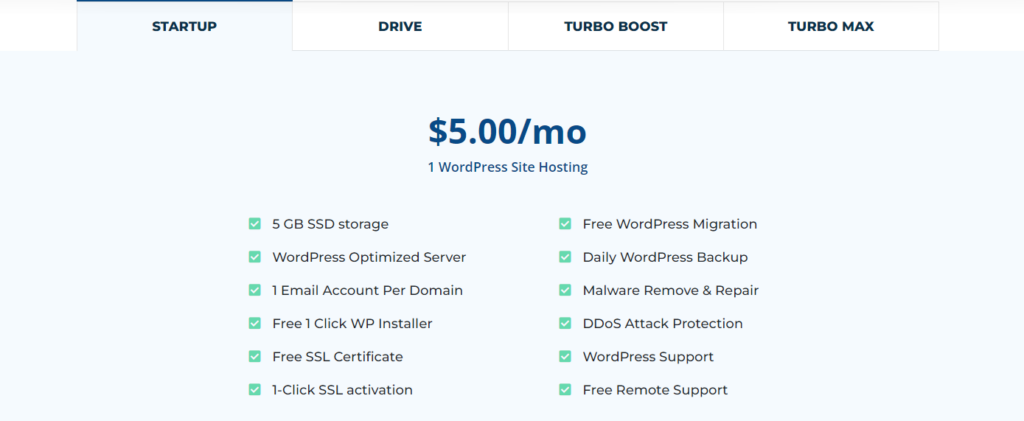This screenshot has width=1024, height=421.
Task: Click the $5.00/mo price heading
Action: pyautogui.click(x=507, y=132)
